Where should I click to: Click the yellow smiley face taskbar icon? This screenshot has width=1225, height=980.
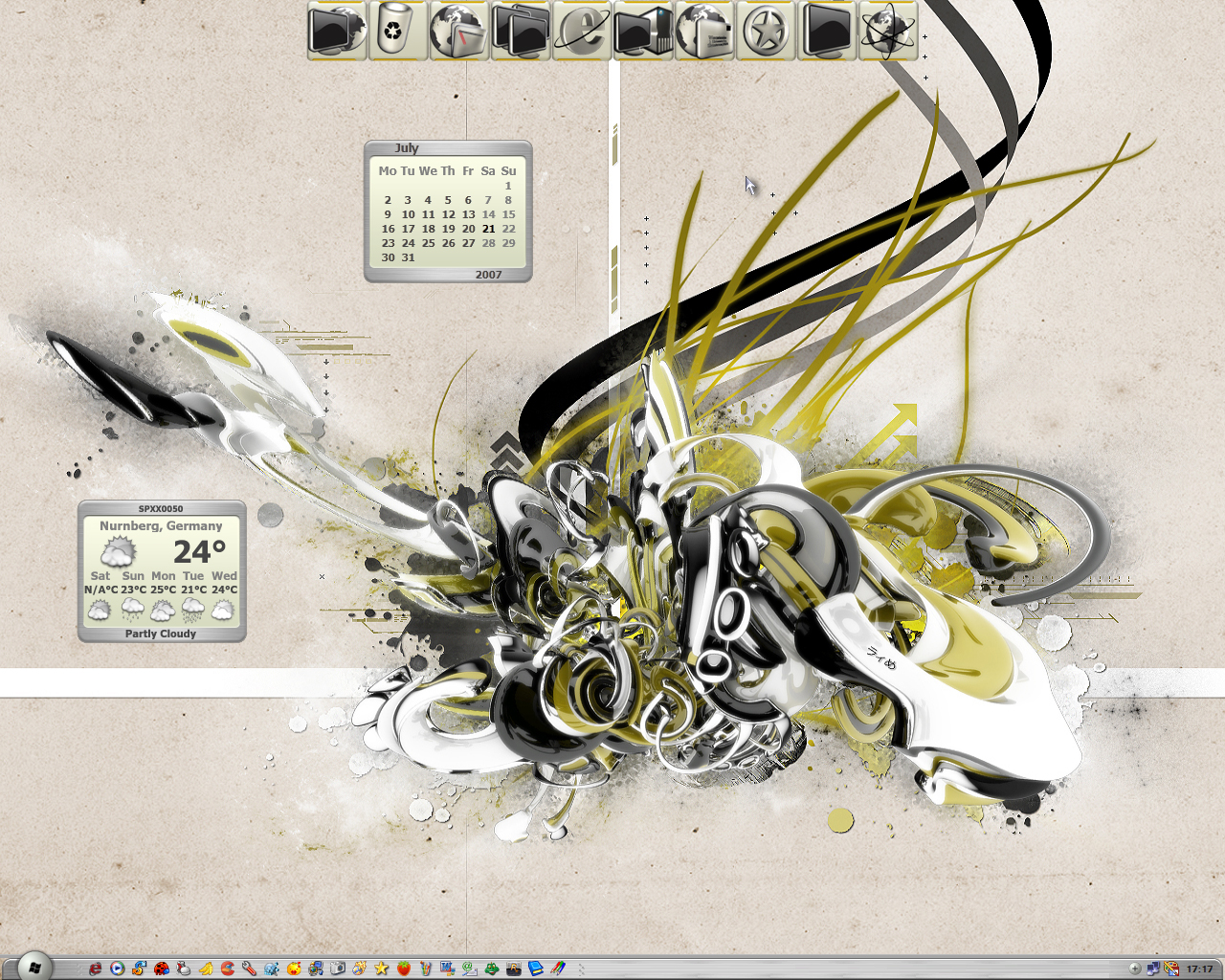[x=294, y=969]
